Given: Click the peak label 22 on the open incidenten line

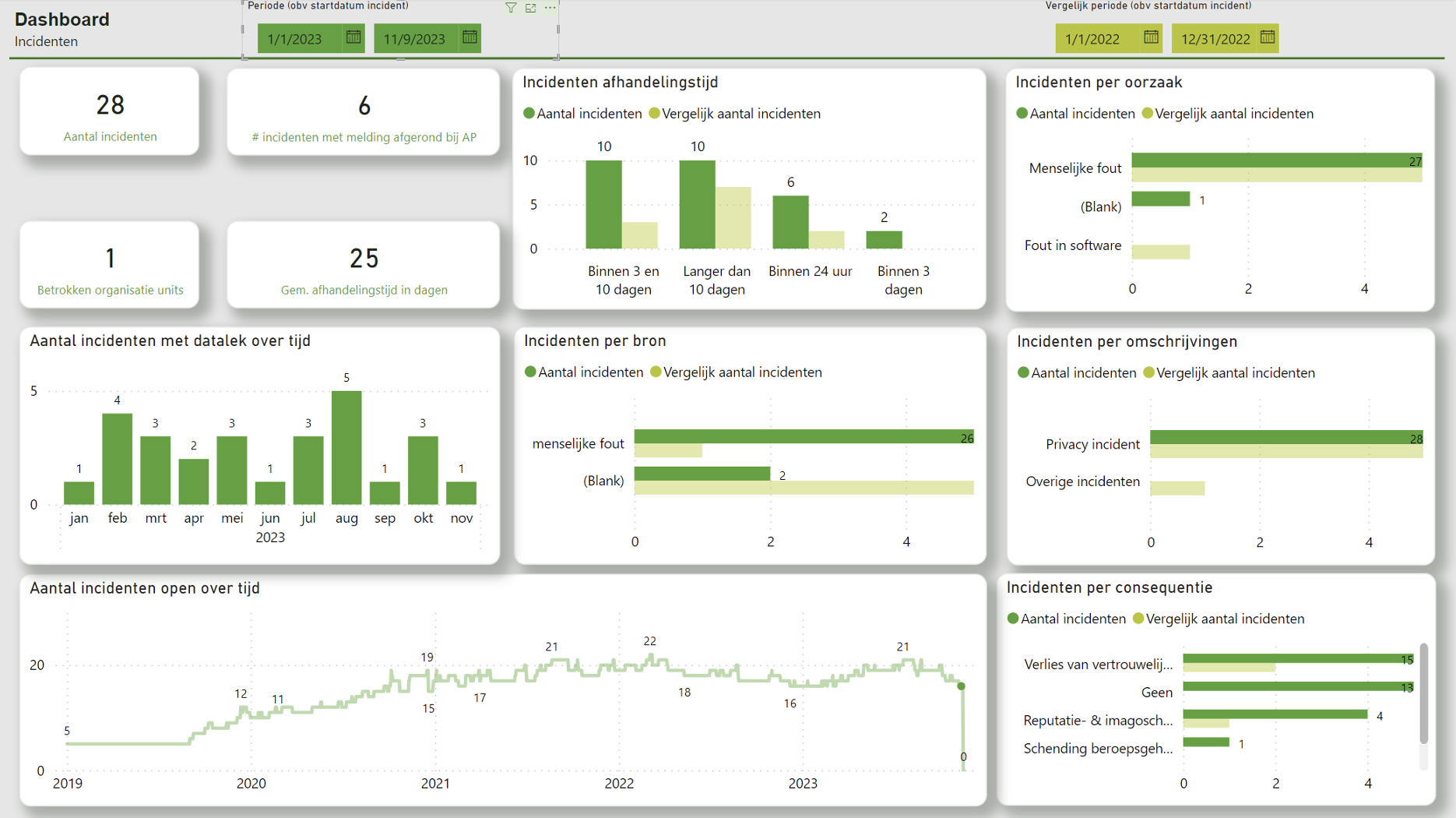Looking at the screenshot, I should click(650, 641).
